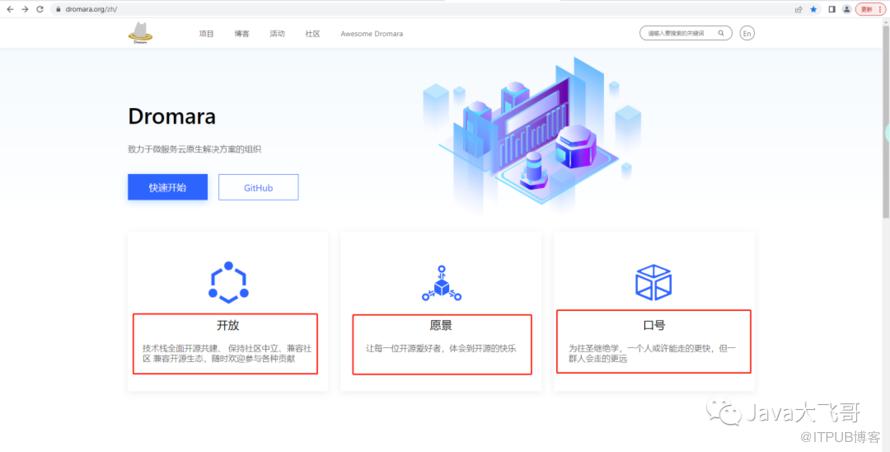
Task: Click the box icon above 口号
Action: coord(653,282)
